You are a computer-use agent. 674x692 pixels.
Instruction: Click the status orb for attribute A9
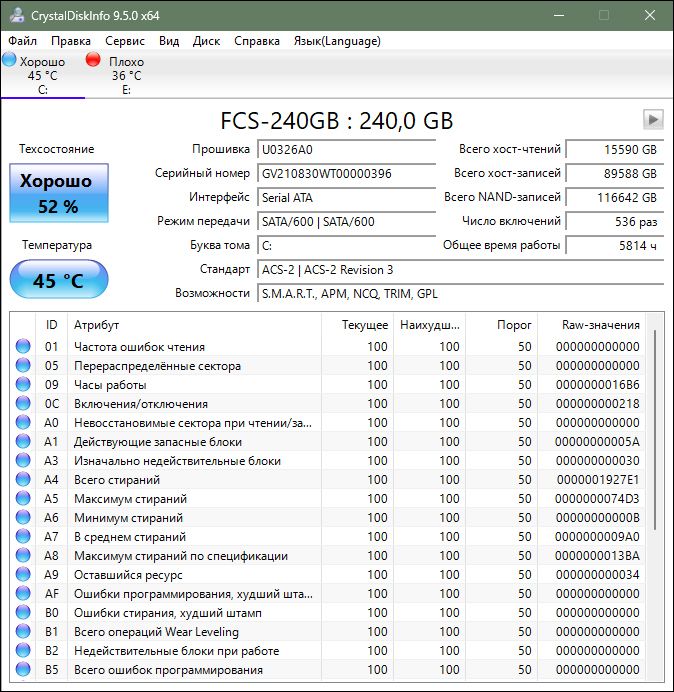point(23,574)
